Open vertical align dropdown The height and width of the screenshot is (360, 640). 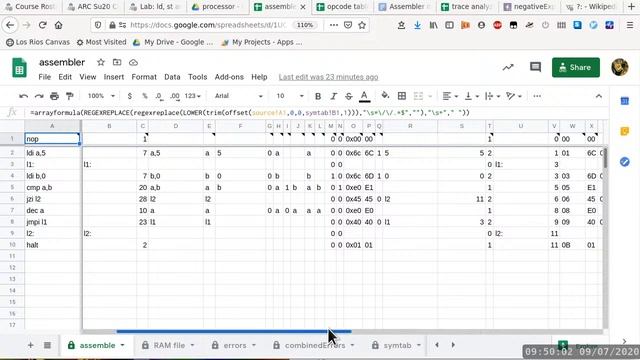click(472, 96)
